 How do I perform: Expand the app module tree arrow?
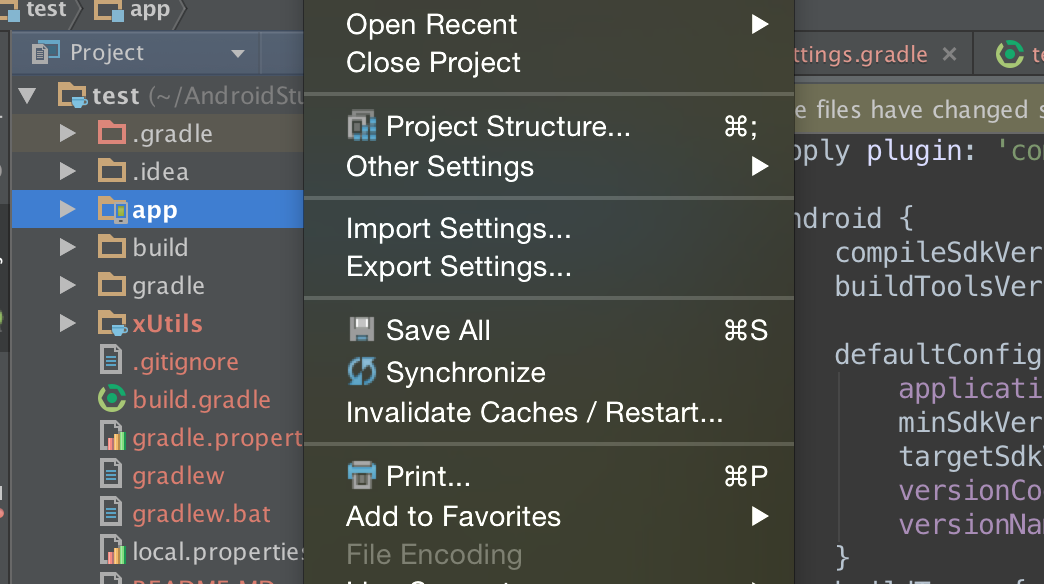[x=67, y=209]
